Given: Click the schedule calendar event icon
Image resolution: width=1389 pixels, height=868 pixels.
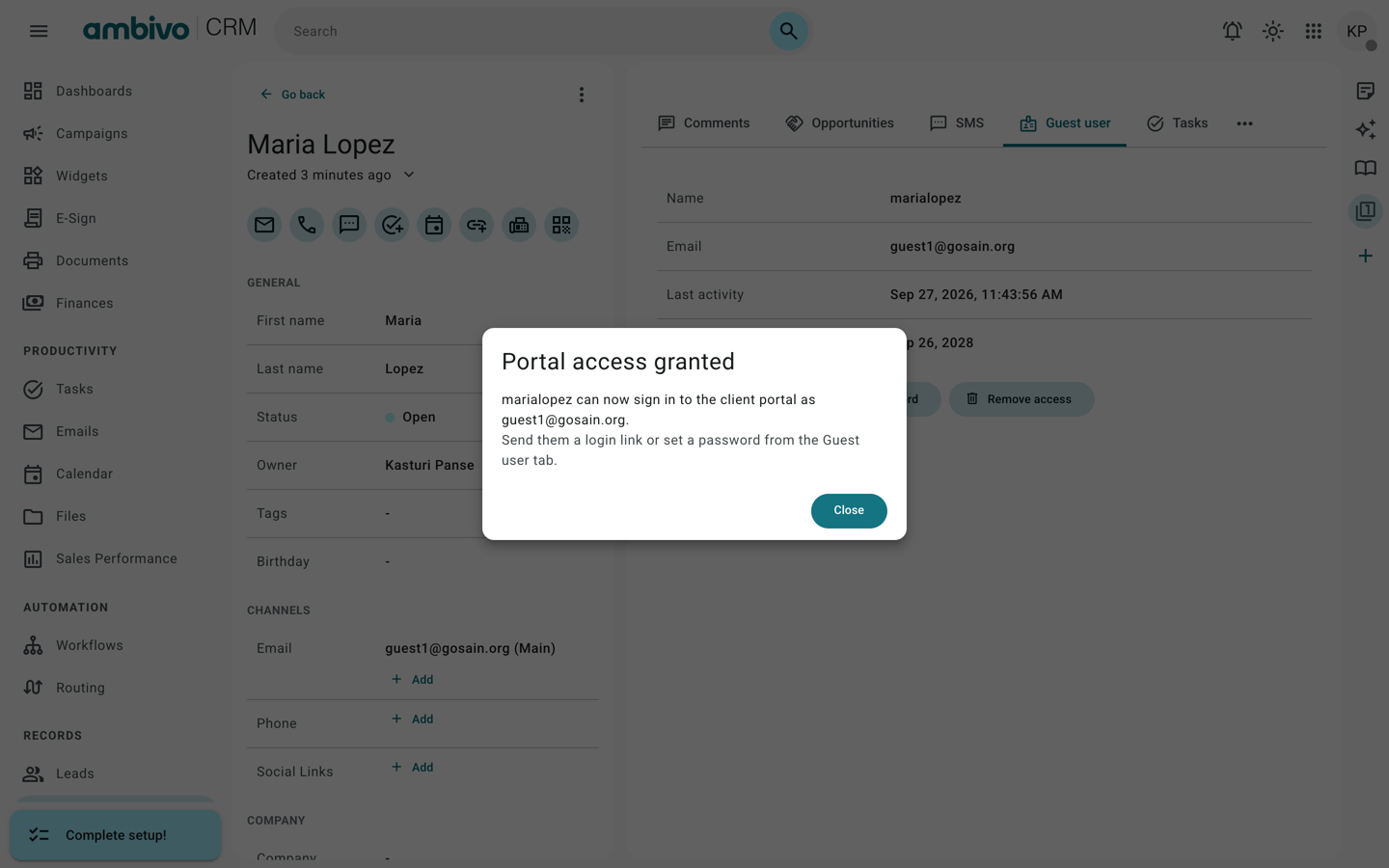Looking at the screenshot, I should coord(434,225).
